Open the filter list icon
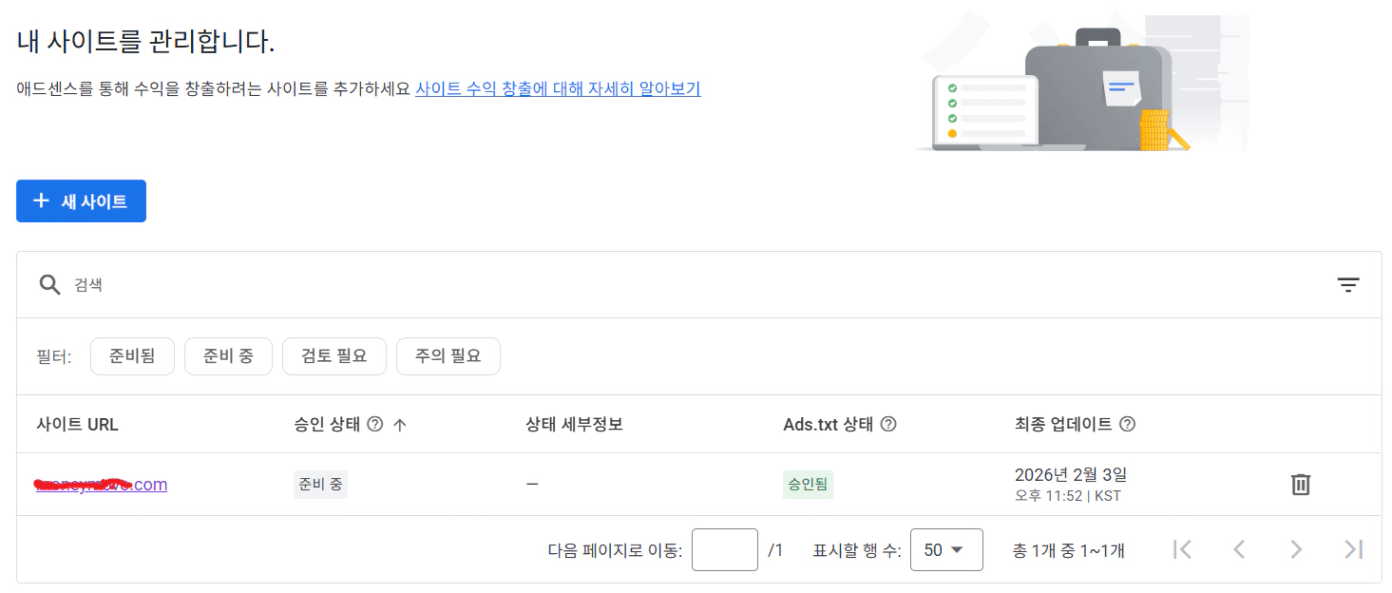This screenshot has height=593, width=1392. tap(1348, 285)
